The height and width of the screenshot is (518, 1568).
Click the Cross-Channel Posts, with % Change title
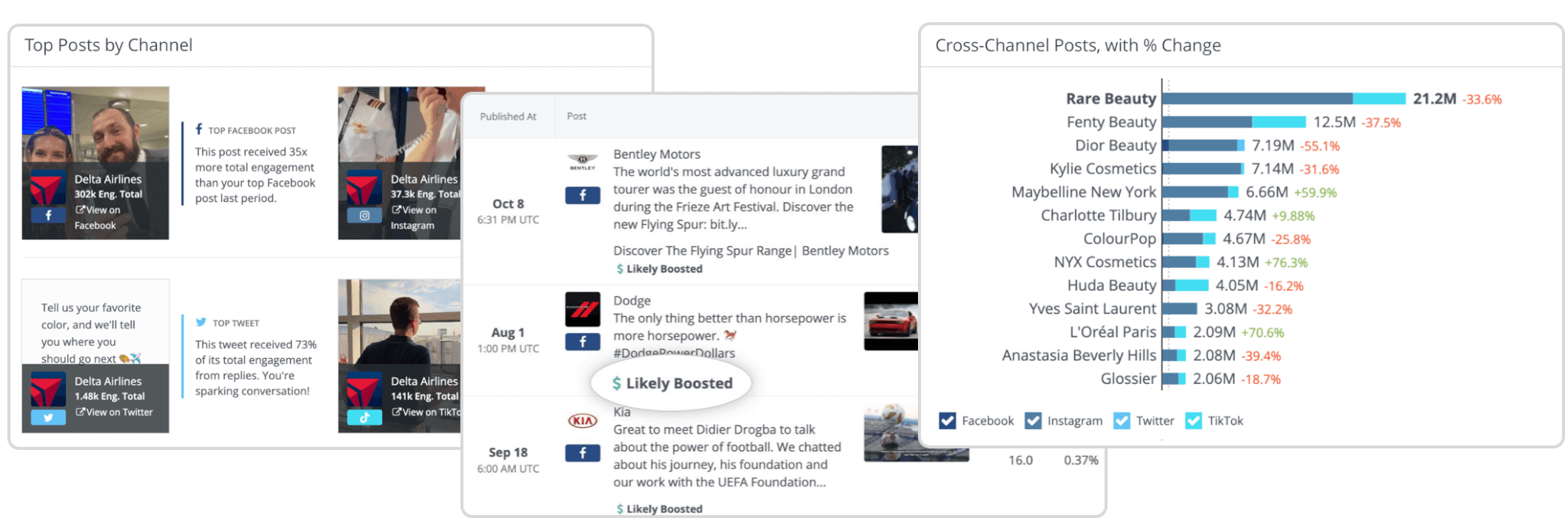[1078, 45]
